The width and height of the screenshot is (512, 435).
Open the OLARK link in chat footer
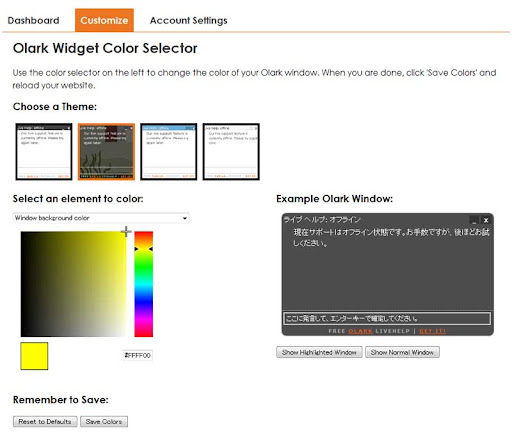(x=360, y=331)
